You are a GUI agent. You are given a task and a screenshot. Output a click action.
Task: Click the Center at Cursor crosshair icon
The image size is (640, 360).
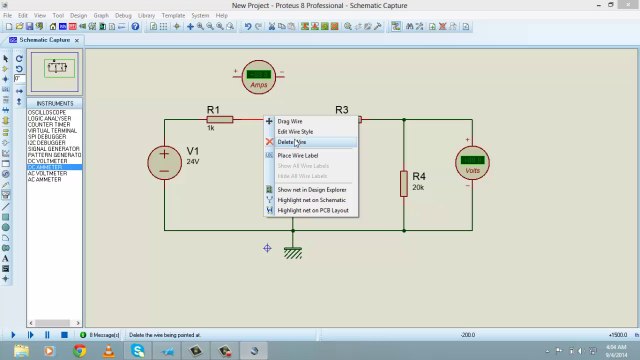(x=177, y=27)
